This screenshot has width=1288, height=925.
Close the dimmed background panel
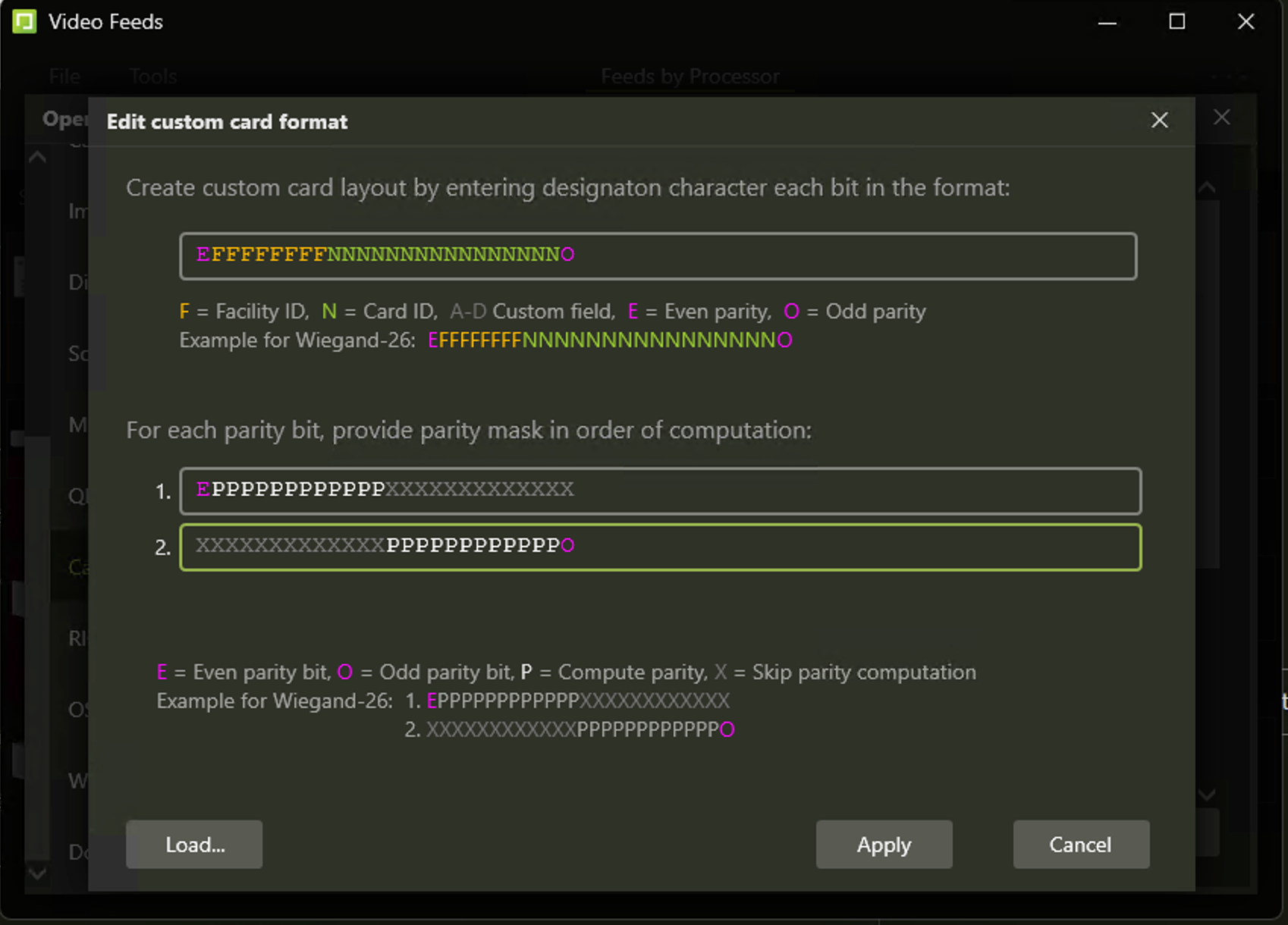point(1221,118)
